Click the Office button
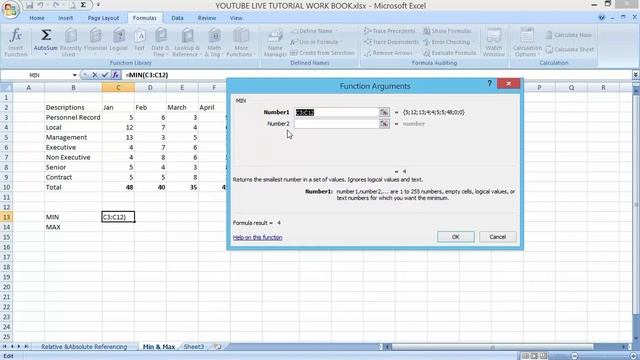The width and height of the screenshot is (640, 360). [10, 9]
